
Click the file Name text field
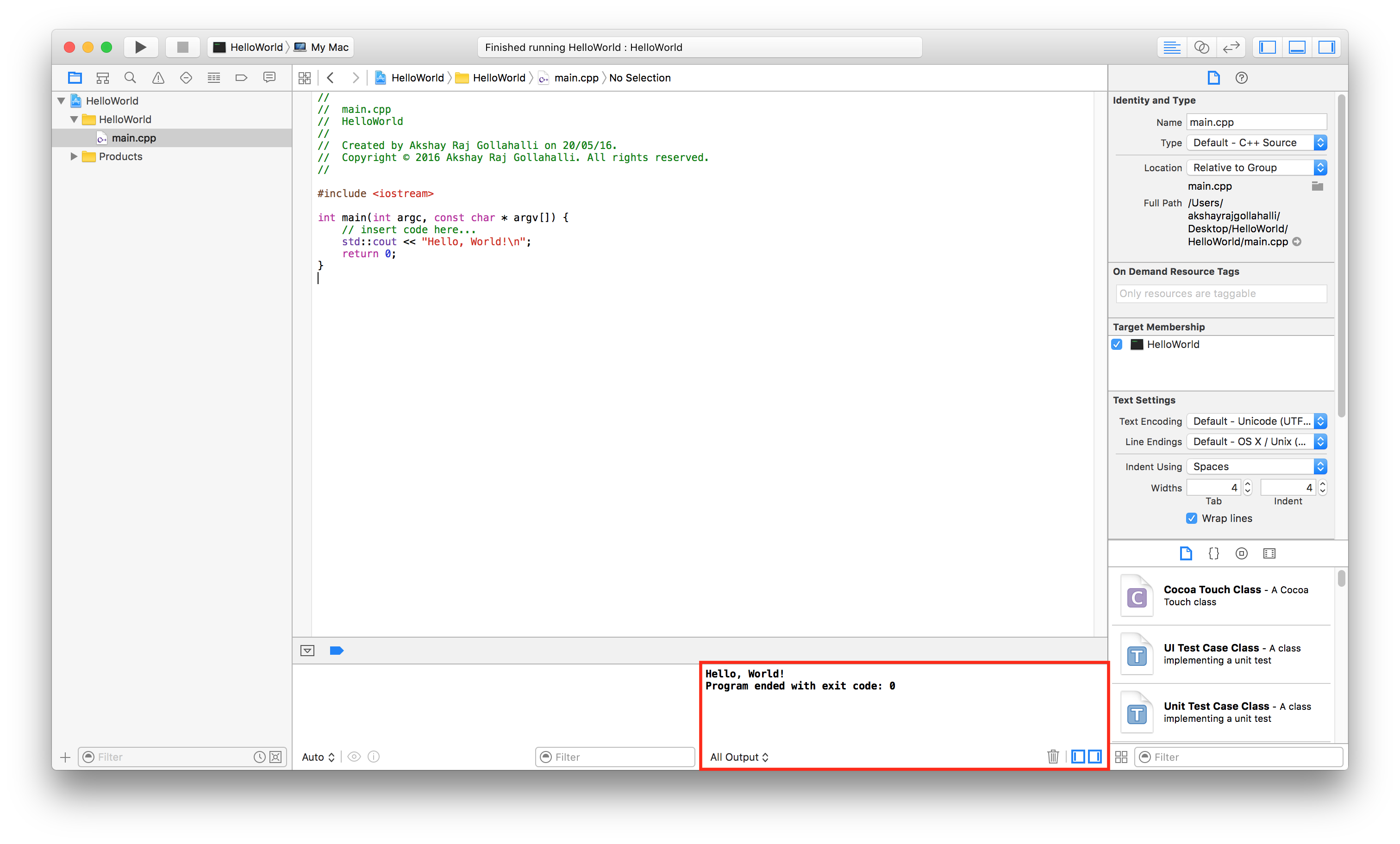click(1256, 122)
